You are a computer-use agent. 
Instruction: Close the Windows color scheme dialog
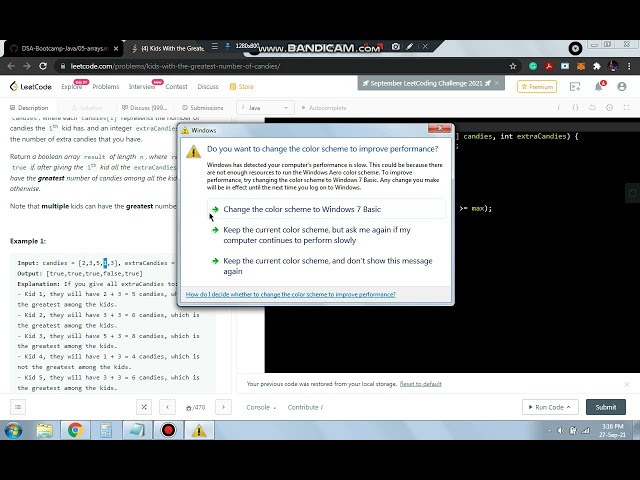440,128
